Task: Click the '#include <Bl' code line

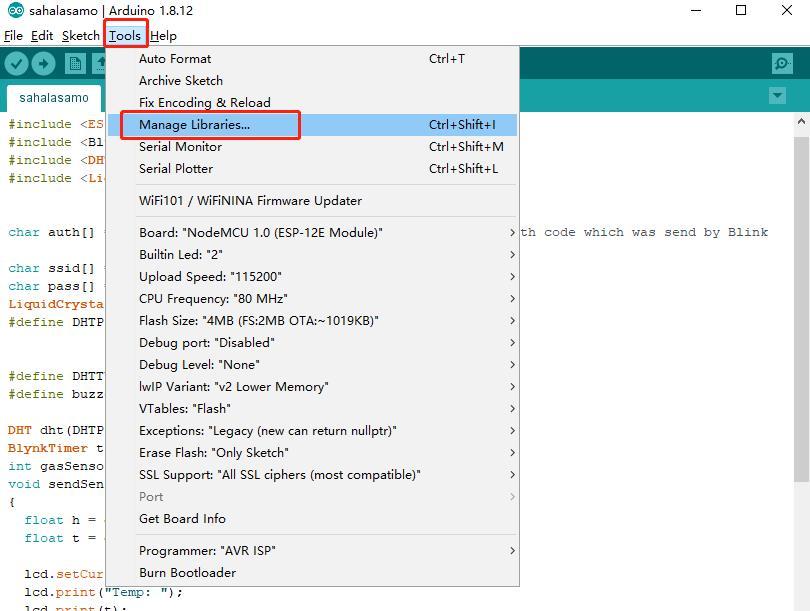Action: [56, 142]
